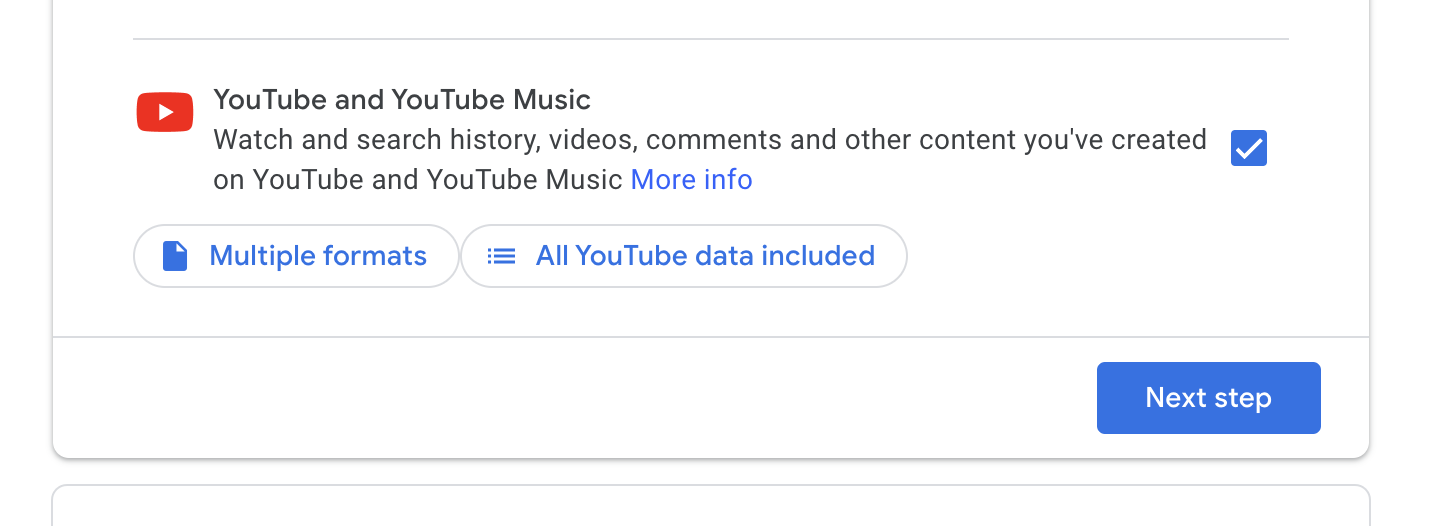
Task: Click the 'on YouTube and YouTube Music' description text
Action: pos(420,180)
